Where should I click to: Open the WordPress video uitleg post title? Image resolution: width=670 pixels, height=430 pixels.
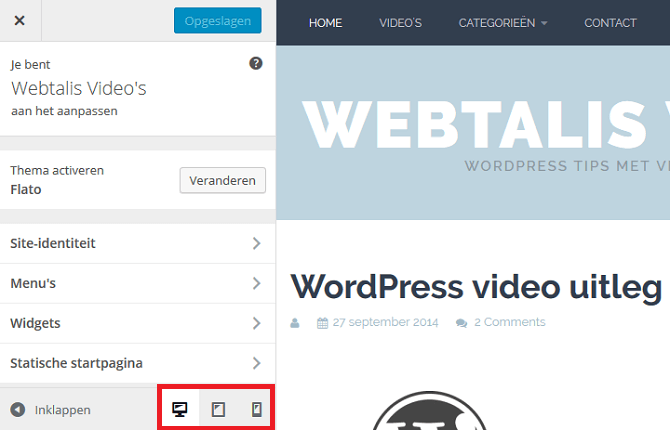coord(476,287)
